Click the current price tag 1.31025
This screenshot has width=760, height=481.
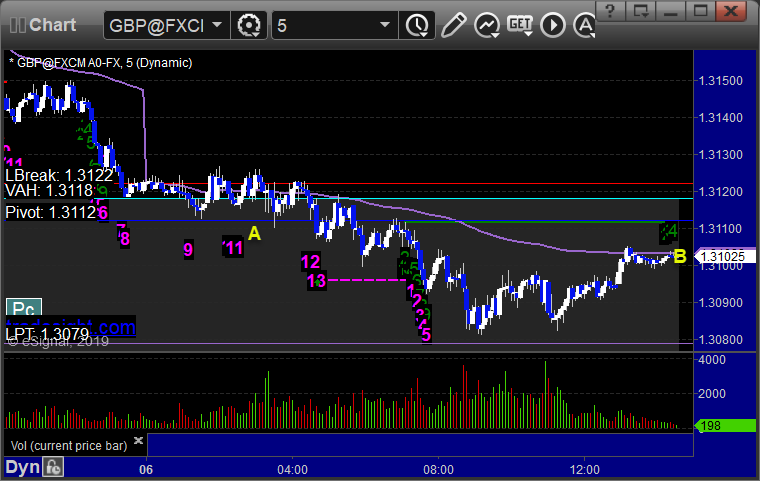coord(725,257)
